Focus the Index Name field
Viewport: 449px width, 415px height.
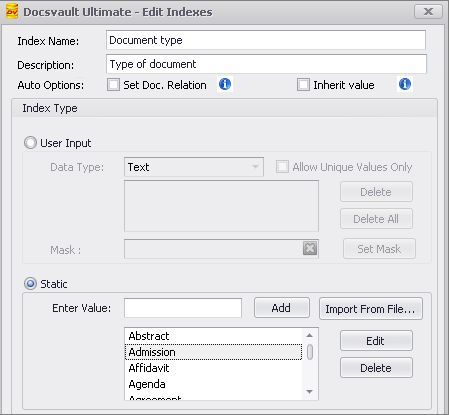click(x=266, y=40)
